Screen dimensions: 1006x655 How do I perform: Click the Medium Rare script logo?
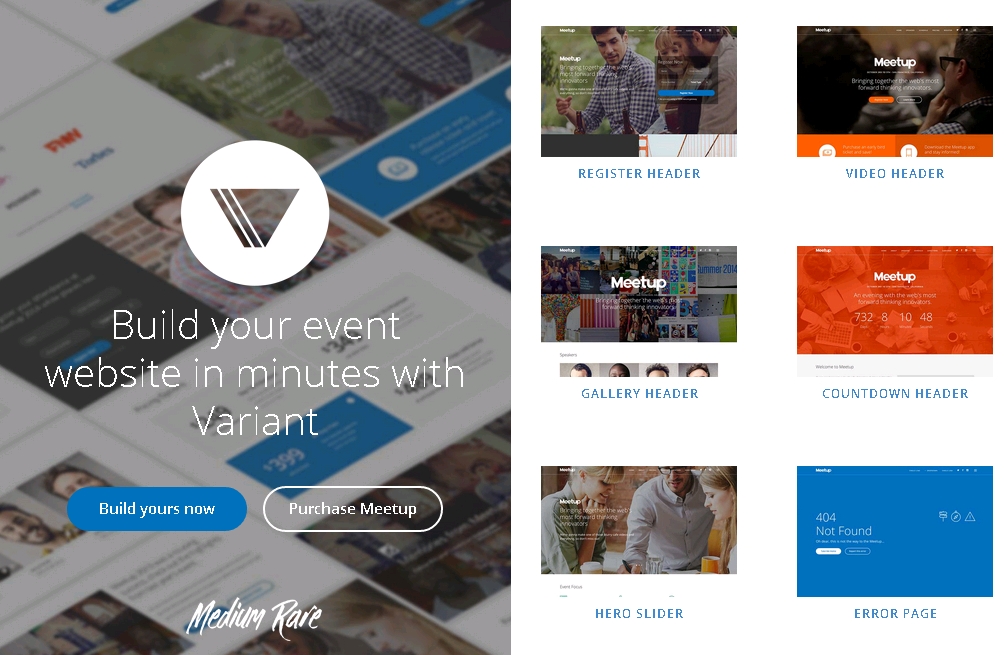[x=255, y=617]
